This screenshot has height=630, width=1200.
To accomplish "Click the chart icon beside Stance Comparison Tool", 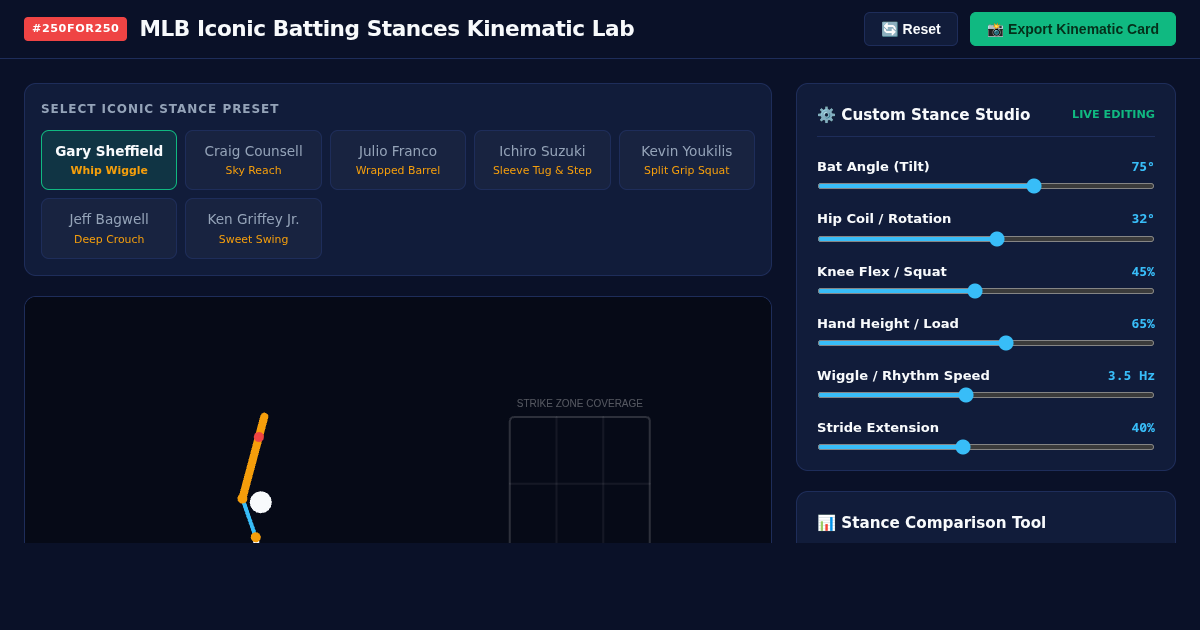I will pos(826,523).
